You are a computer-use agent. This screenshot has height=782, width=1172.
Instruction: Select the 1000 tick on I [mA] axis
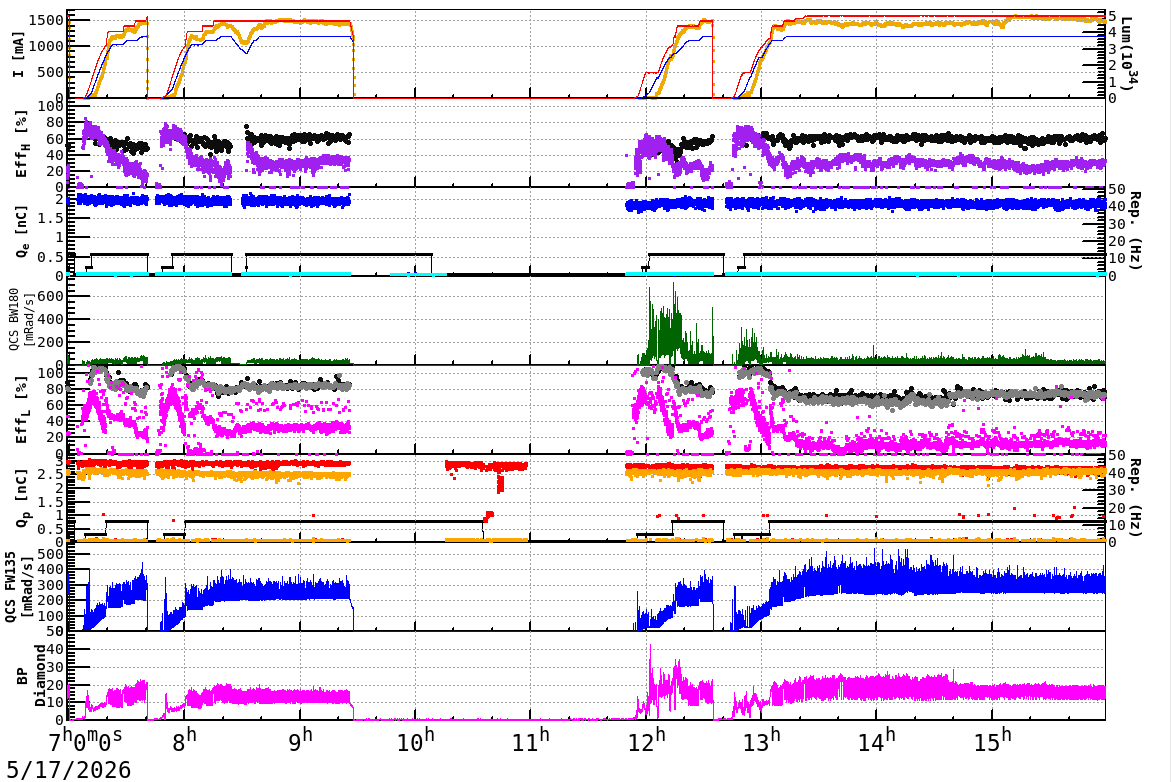coord(46,46)
